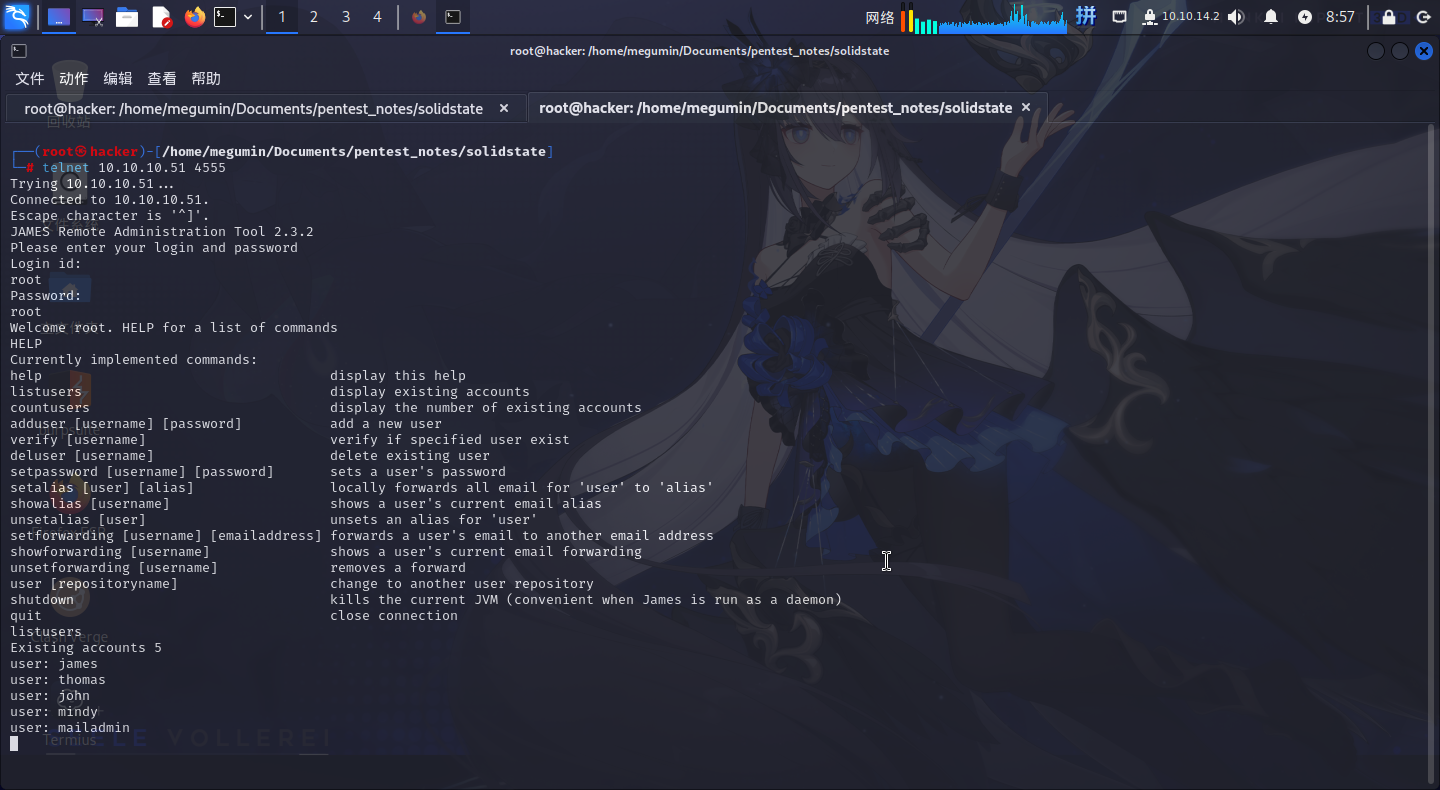Open the screenshot/display tool in panel
This screenshot has width=1440, height=790.
pyautogui.click(x=93, y=16)
